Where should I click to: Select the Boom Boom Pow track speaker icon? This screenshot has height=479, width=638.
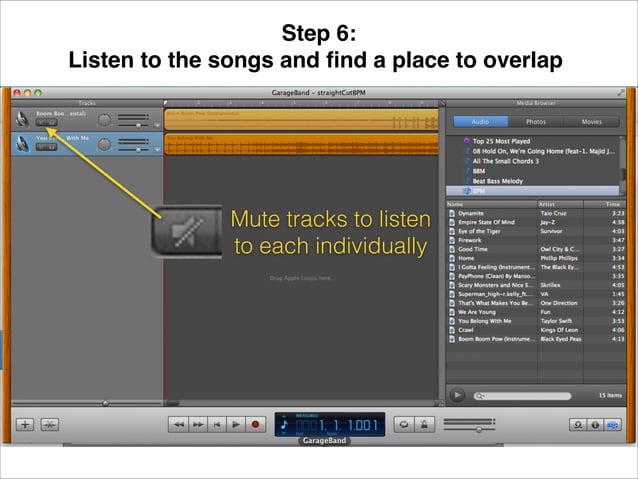point(22,119)
